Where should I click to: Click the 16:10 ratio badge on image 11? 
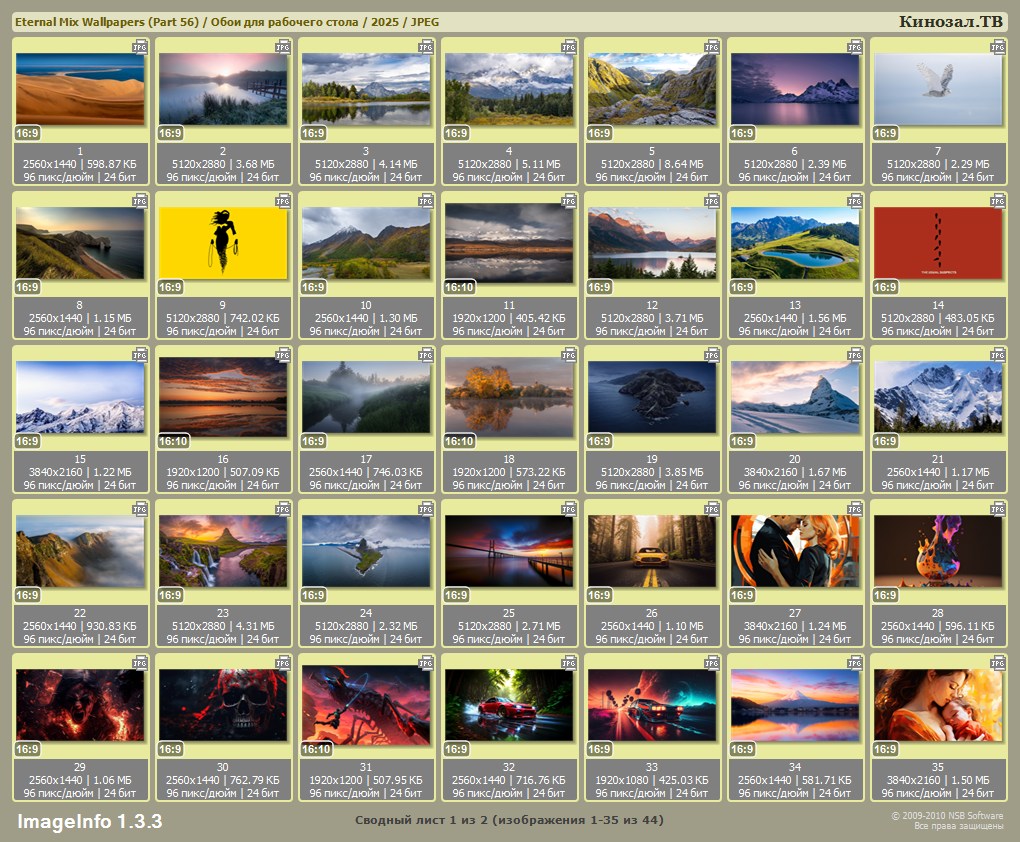click(459, 287)
